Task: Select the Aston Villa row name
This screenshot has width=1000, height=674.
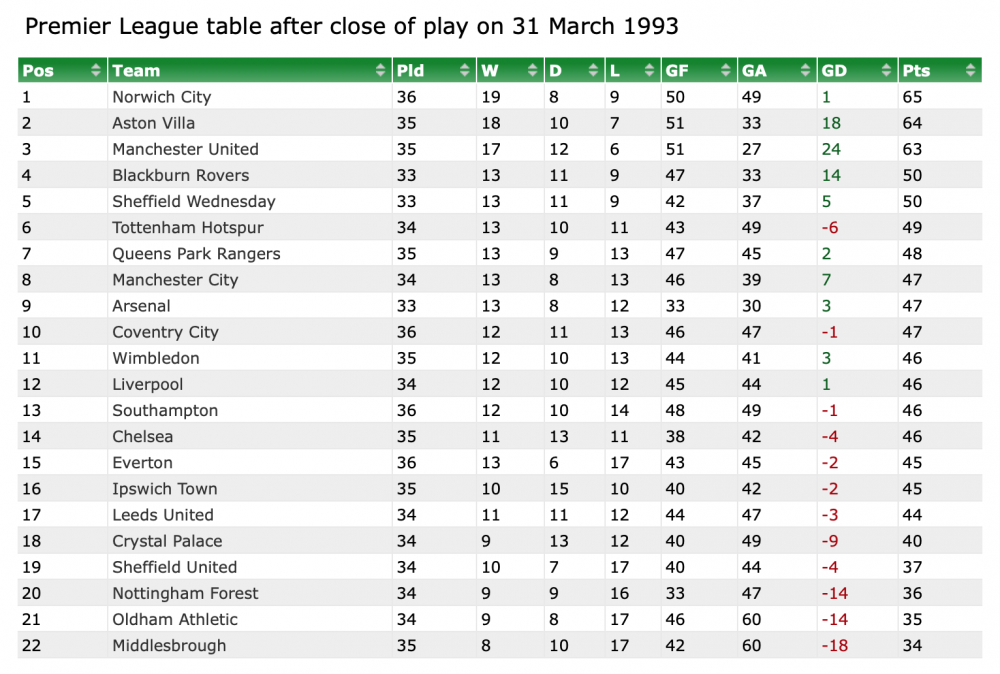Action: 154,123
